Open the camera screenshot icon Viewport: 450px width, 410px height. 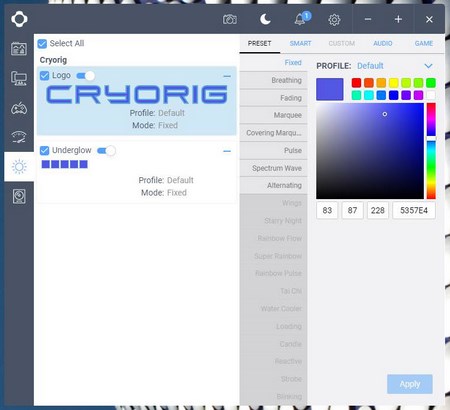[230, 19]
